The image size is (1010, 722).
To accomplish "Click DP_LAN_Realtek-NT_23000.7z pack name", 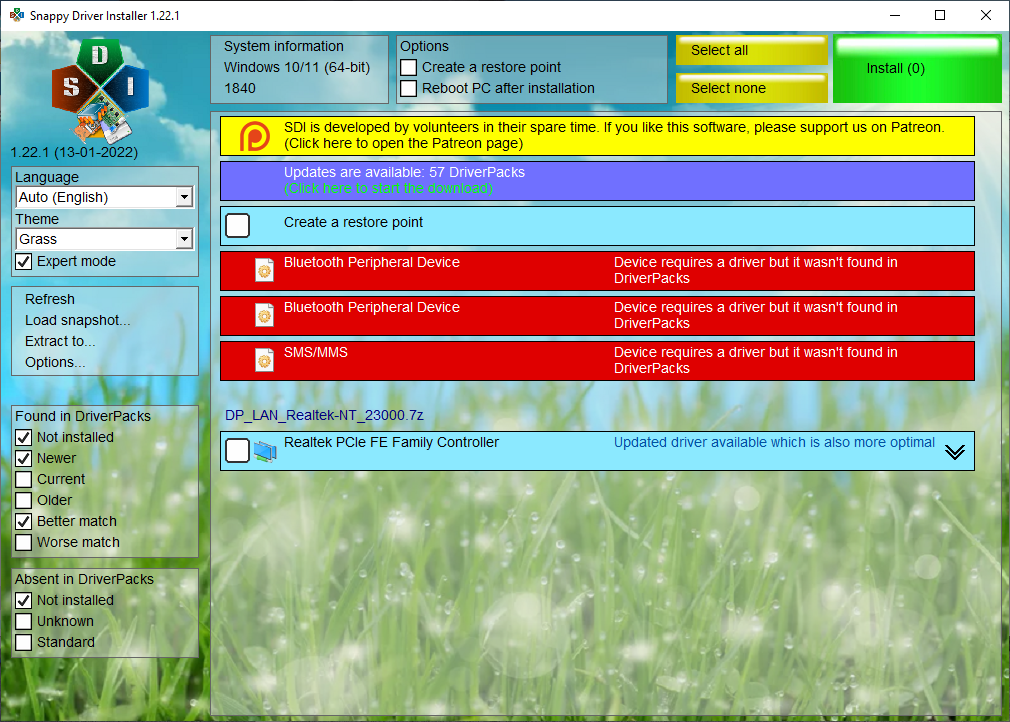I will tap(324, 415).
